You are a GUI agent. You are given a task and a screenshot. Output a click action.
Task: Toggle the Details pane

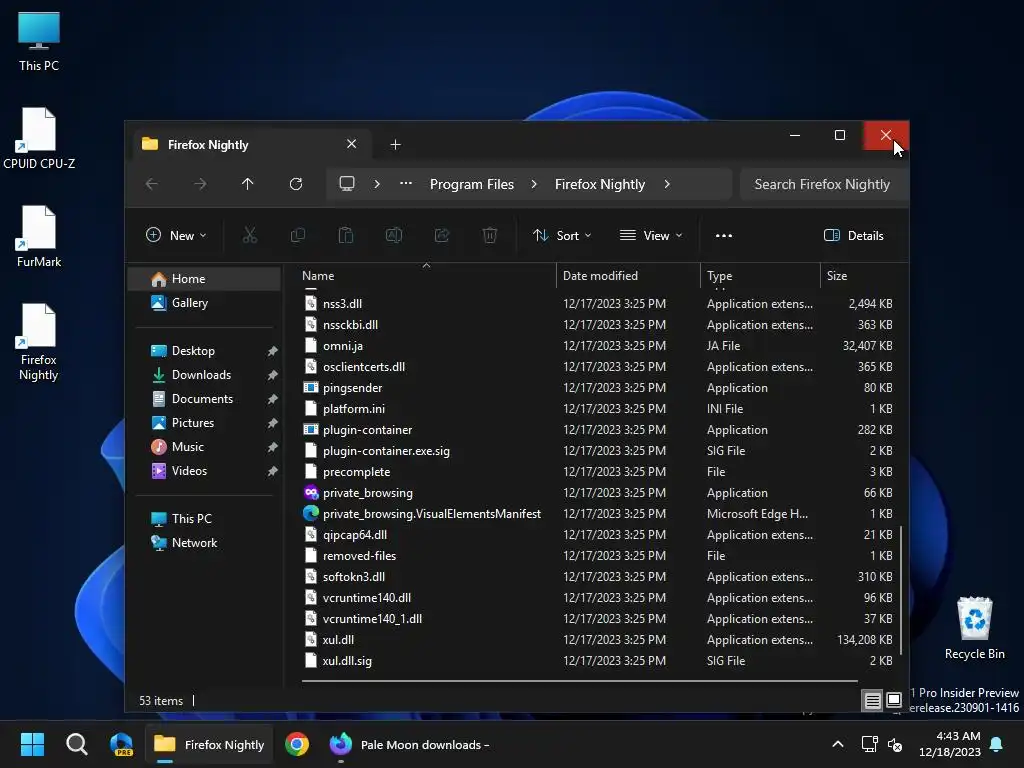click(x=854, y=236)
